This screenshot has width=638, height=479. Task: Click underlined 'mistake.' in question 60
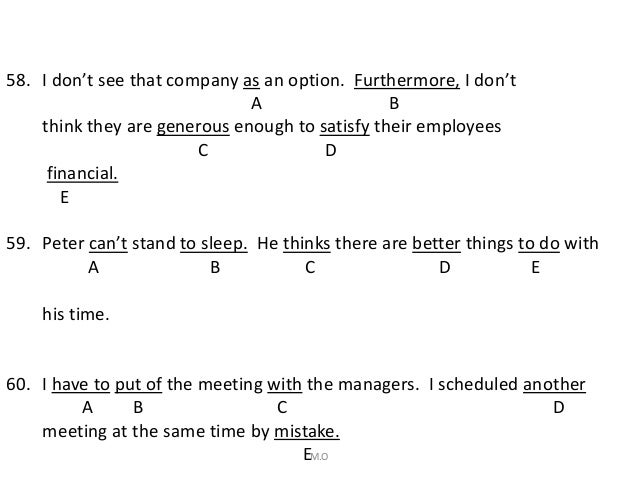click(x=307, y=432)
